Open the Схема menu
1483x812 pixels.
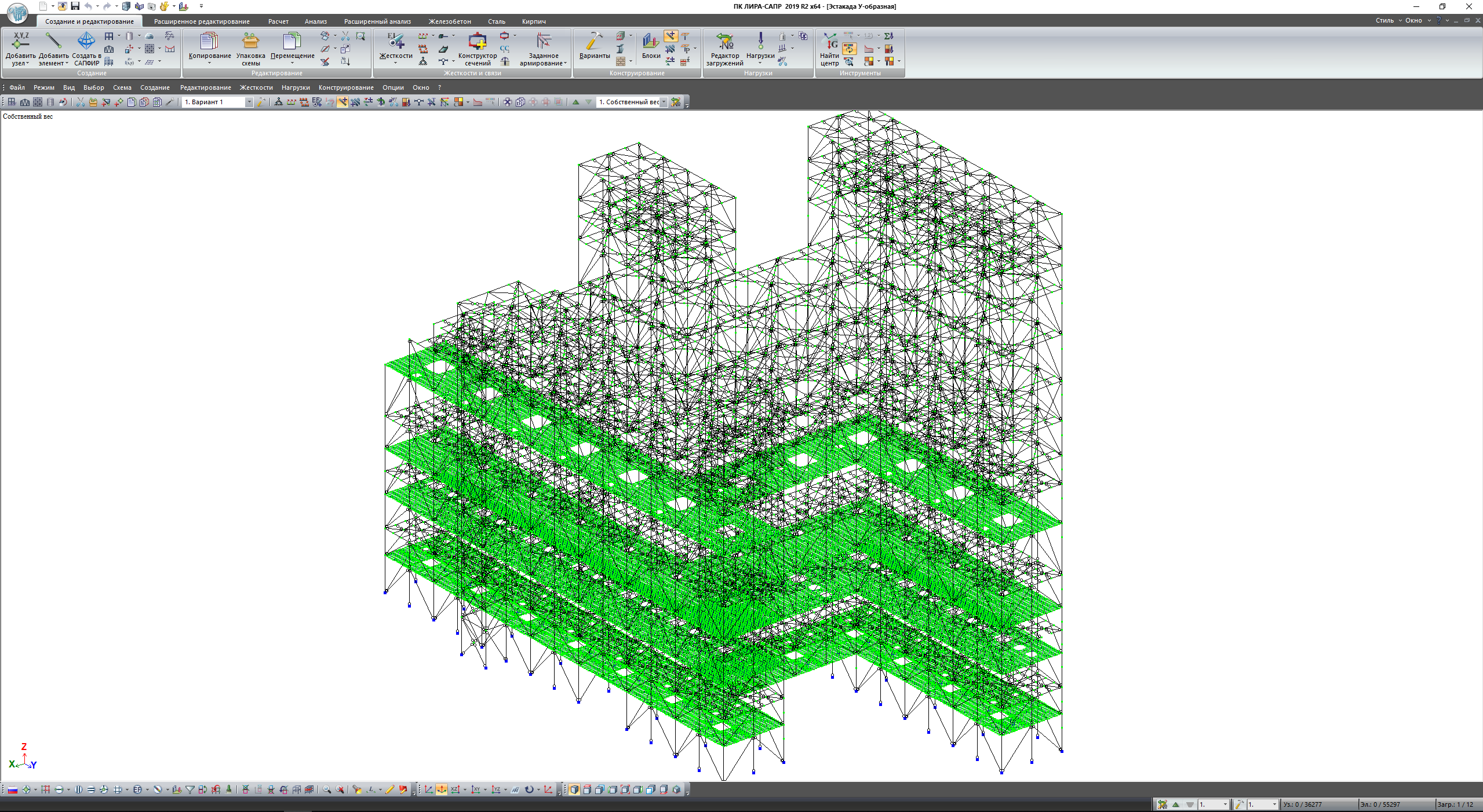click(x=122, y=87)
